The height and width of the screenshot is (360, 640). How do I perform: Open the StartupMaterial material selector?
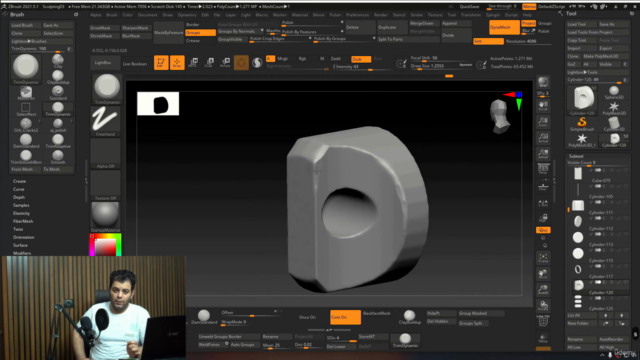tap(105, 217)
